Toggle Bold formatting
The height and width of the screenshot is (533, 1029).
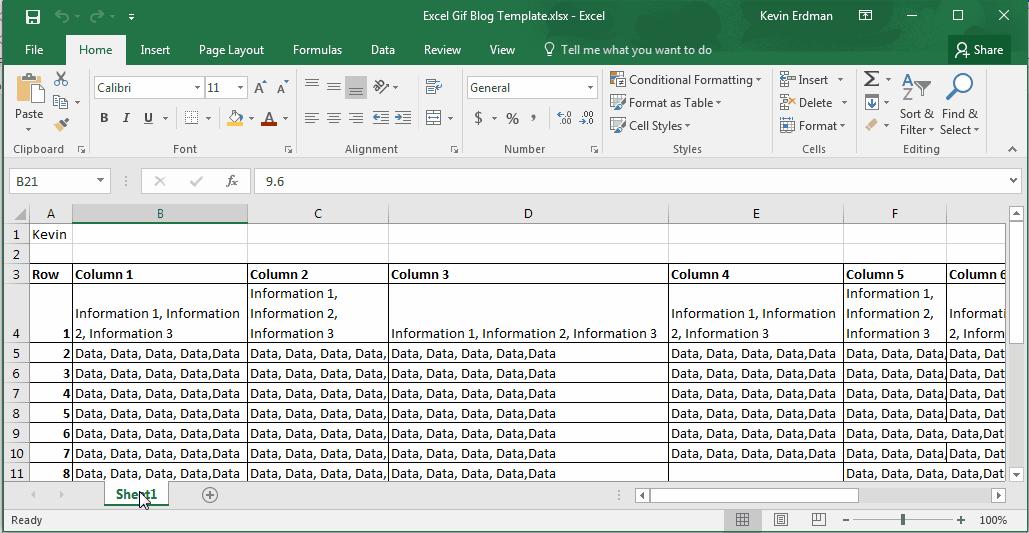tap(104, 118)
